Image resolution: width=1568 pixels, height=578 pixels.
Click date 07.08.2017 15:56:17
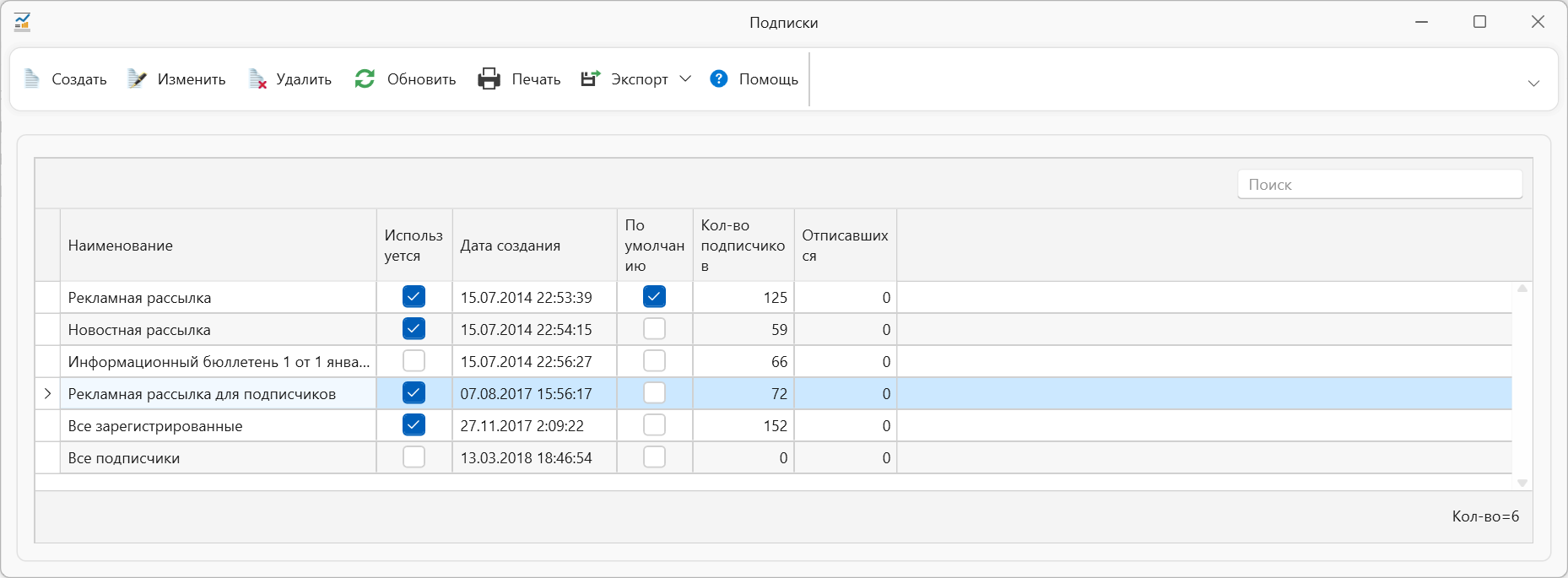(526, 394)
